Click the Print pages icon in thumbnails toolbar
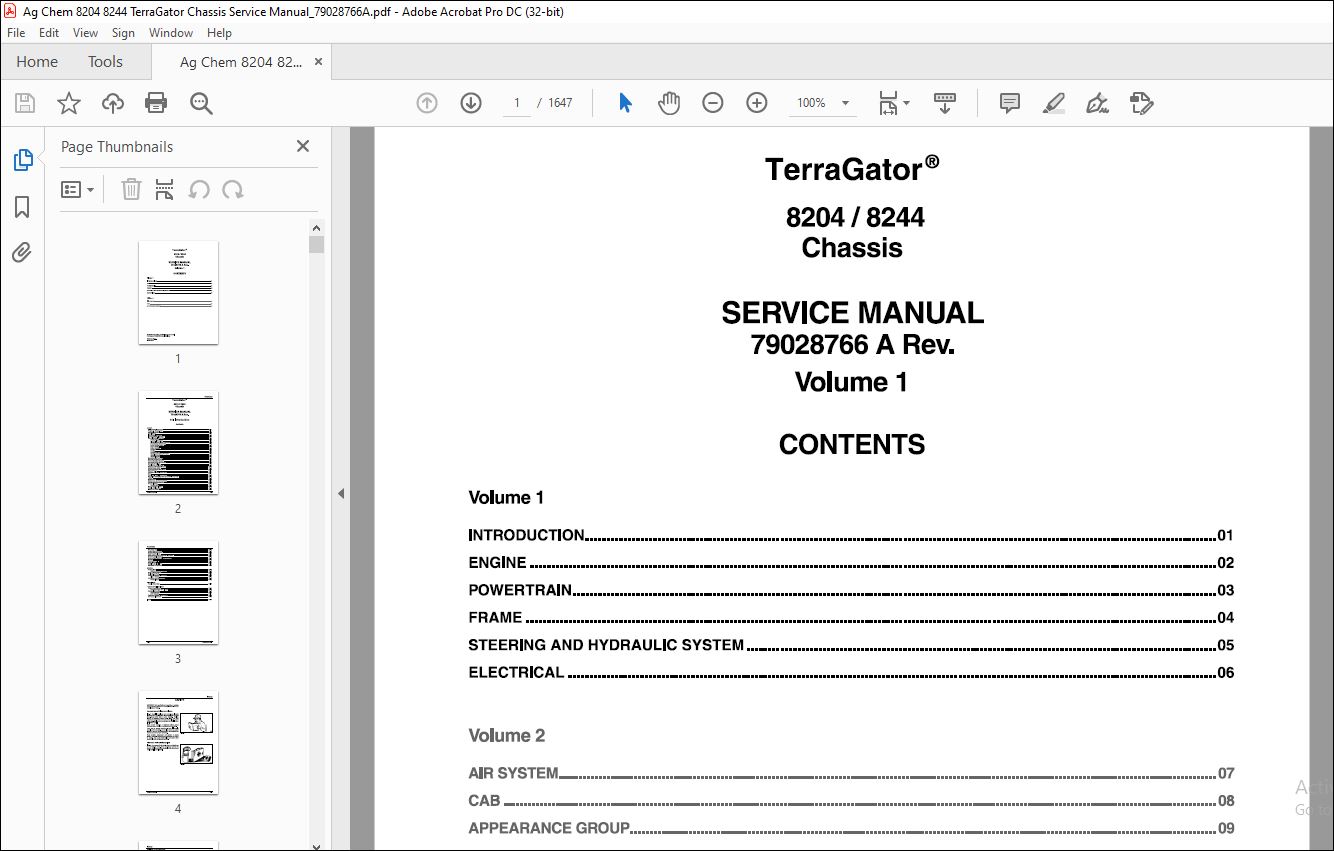The image size is (1334, 851). (x=165, y=189)
